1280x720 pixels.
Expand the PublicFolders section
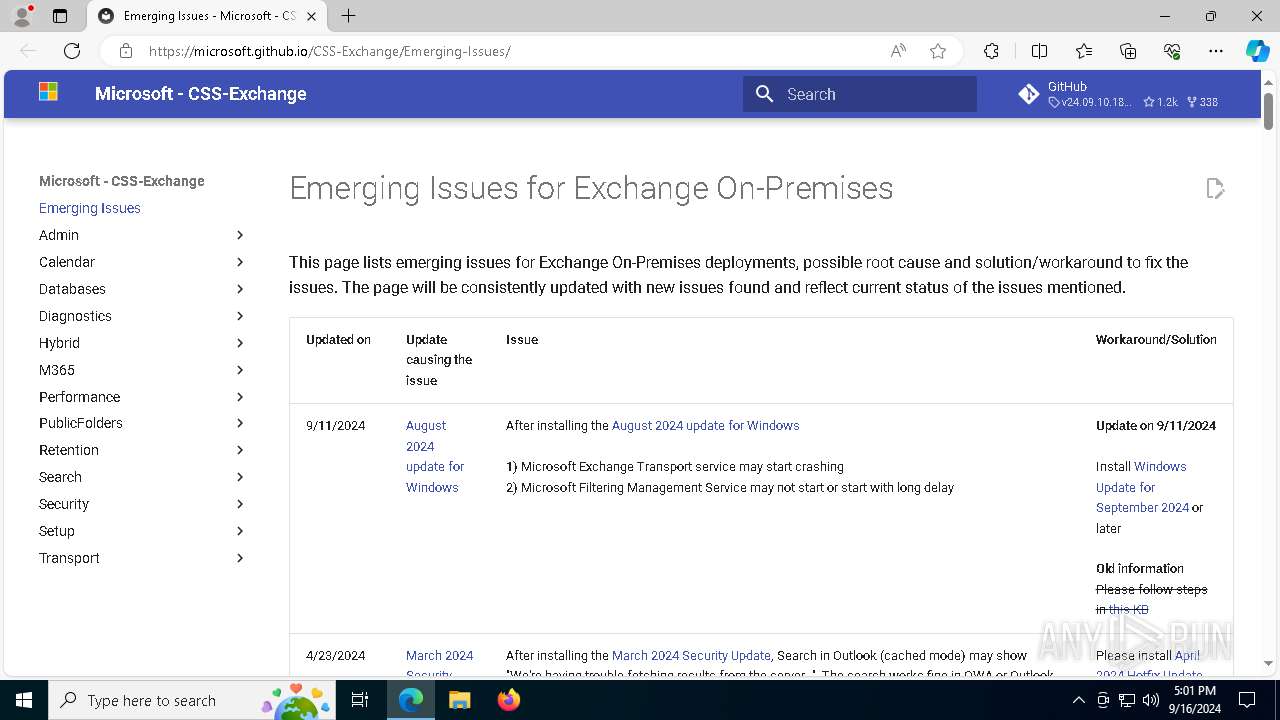[240, 423]
